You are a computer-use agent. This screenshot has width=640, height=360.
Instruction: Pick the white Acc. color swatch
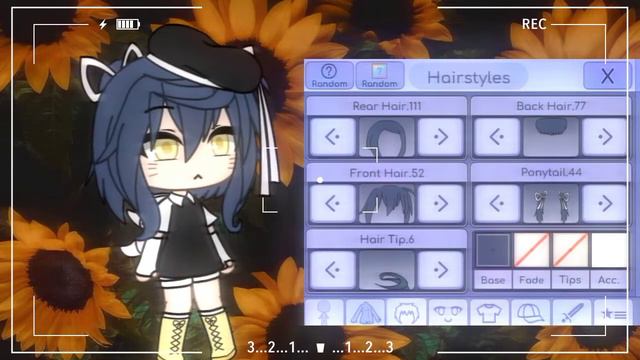[609, 250]
